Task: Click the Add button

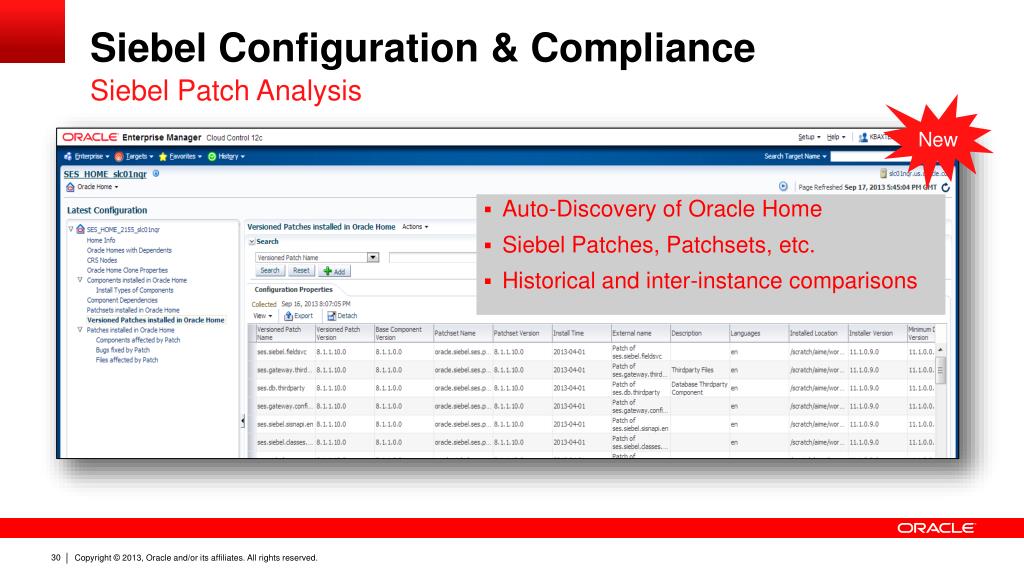Action: [334, 271]
